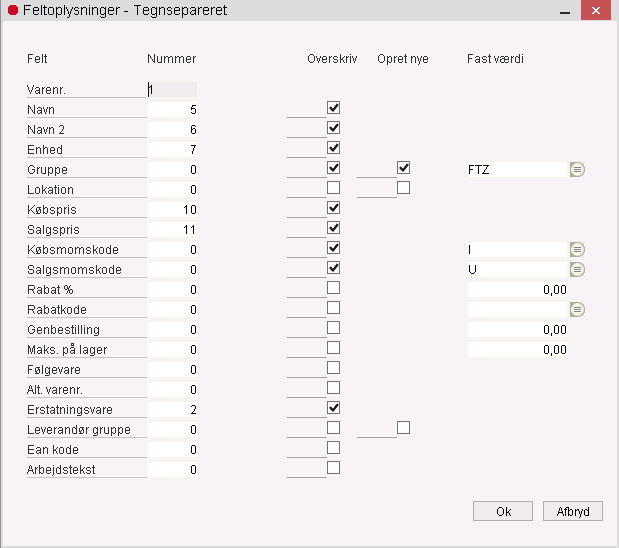Click the Købsmomskode number field
This screenshot has height=548, width=619.
172,250
